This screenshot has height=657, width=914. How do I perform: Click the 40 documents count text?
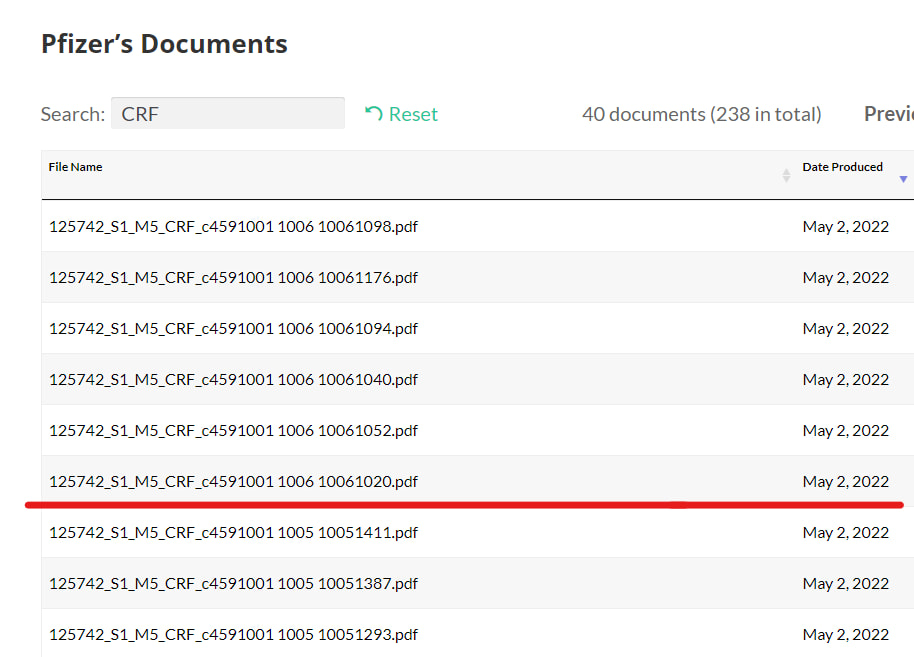pyautogui.click(x=701, y=114)
